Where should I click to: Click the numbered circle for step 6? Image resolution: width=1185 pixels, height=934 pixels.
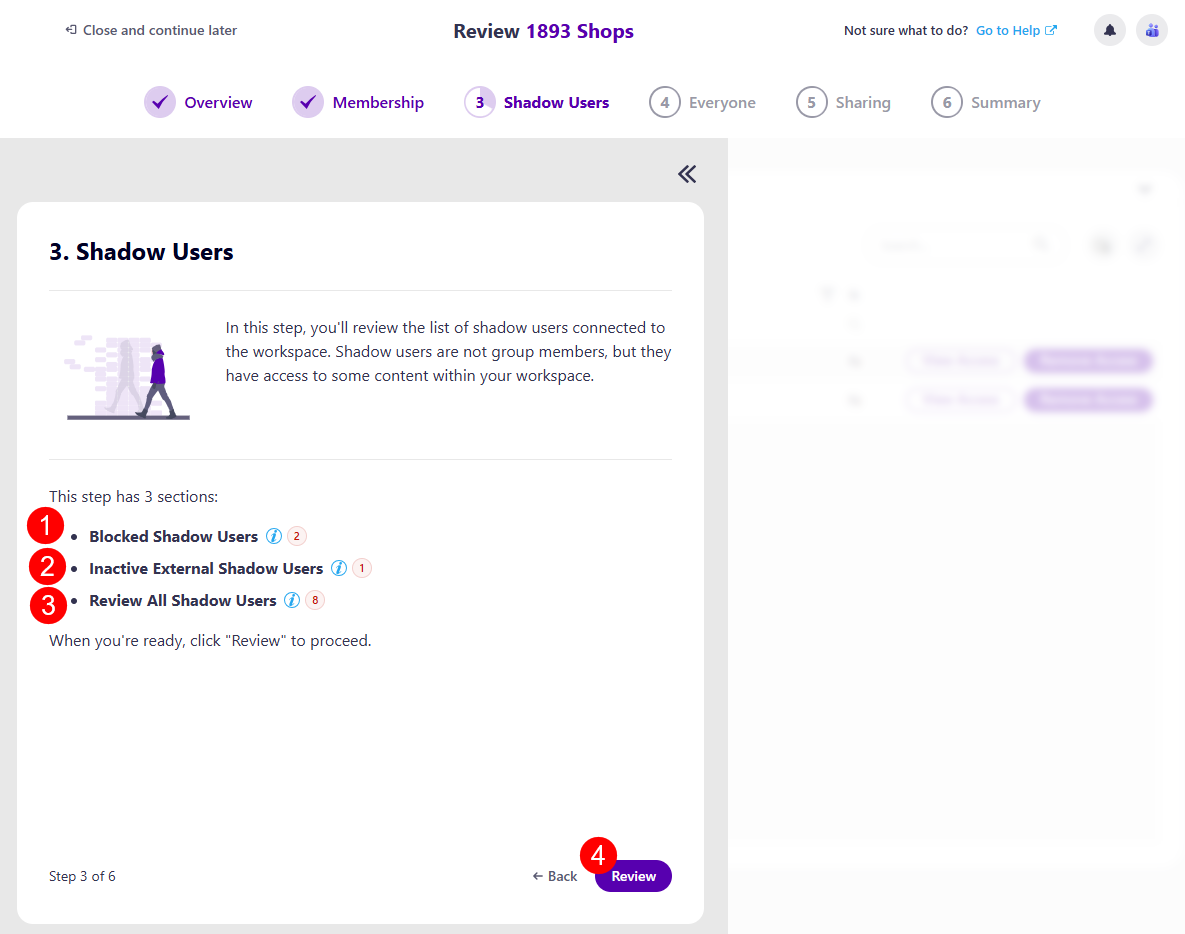click(947, 102)
